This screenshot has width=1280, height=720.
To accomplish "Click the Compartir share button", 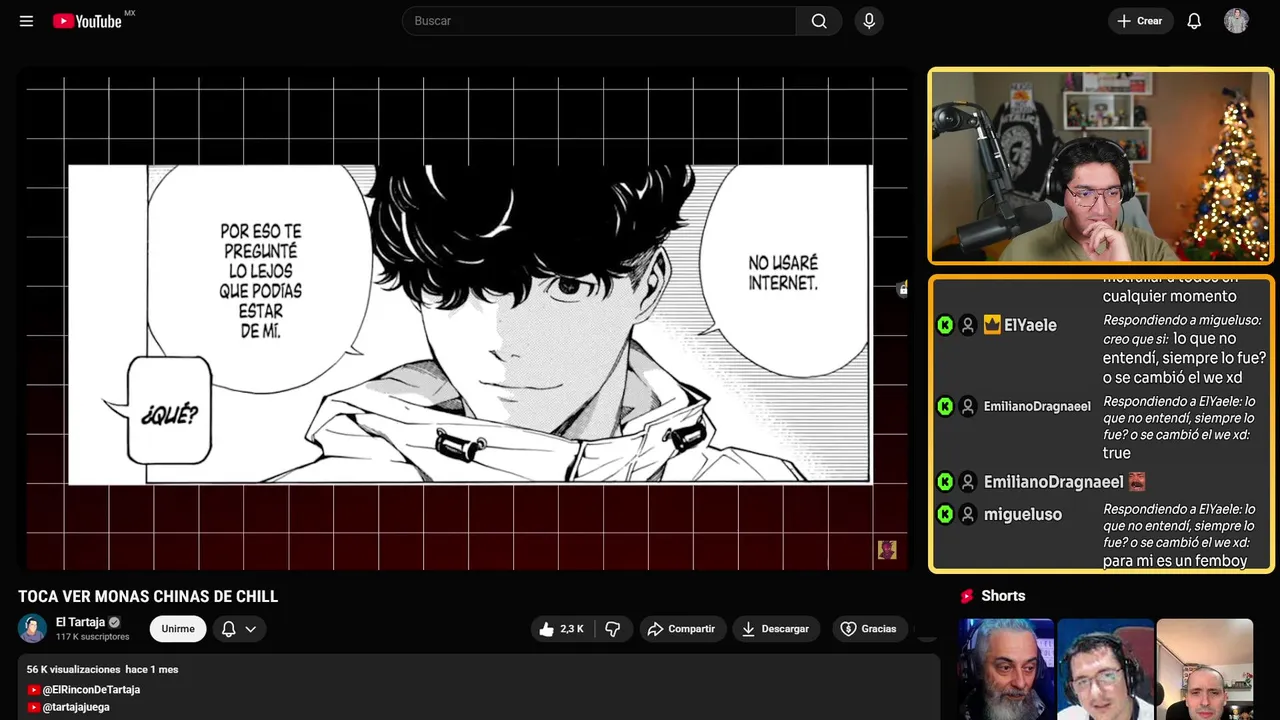I will point(681,629).
